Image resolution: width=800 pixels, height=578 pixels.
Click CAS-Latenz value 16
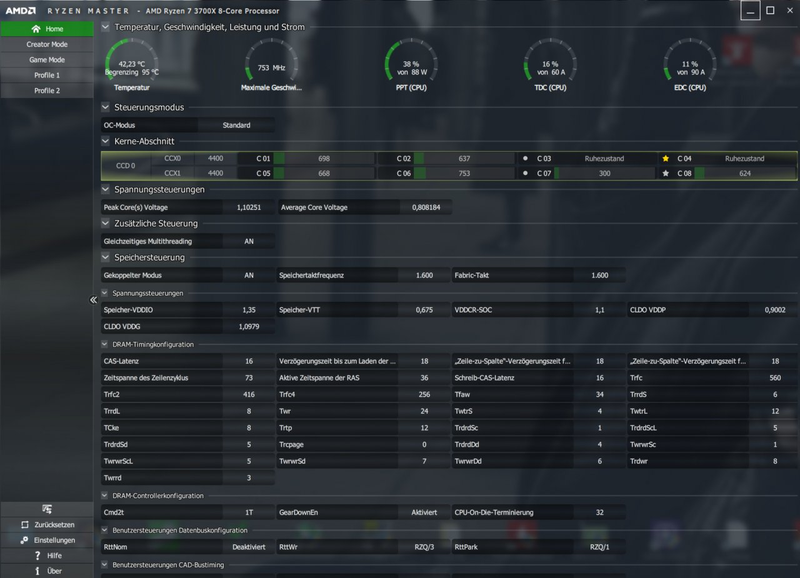click(x=248, y=361)
